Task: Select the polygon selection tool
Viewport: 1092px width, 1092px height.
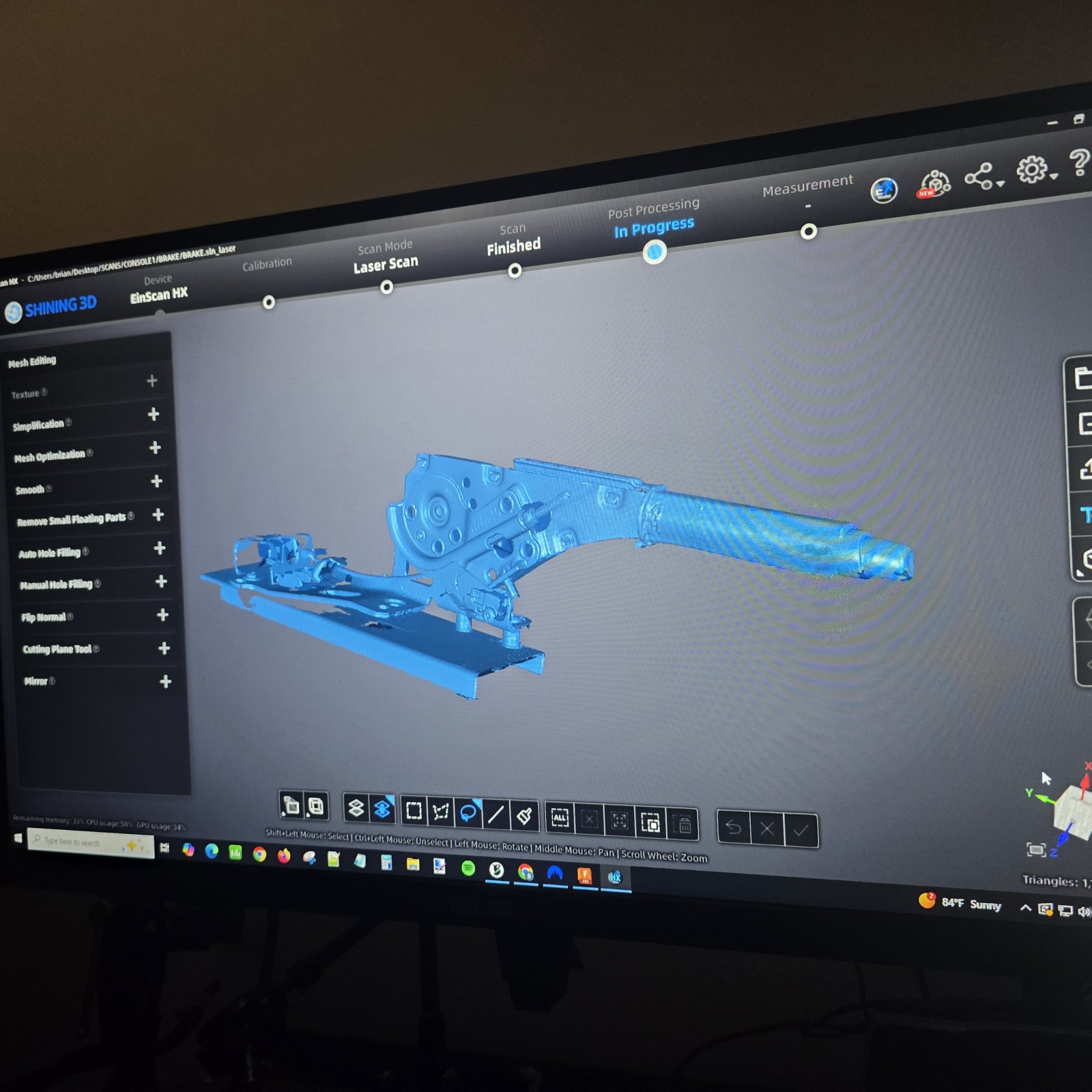Action: coord(441,811)
